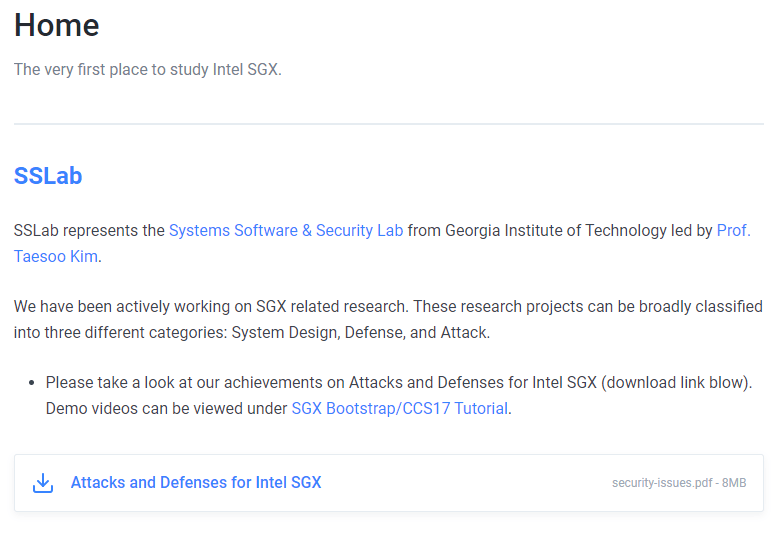Click the bullet text 'Please take a look at our achievements'
782x547 pixels.
pyautogui.click(x=399, y=395)
